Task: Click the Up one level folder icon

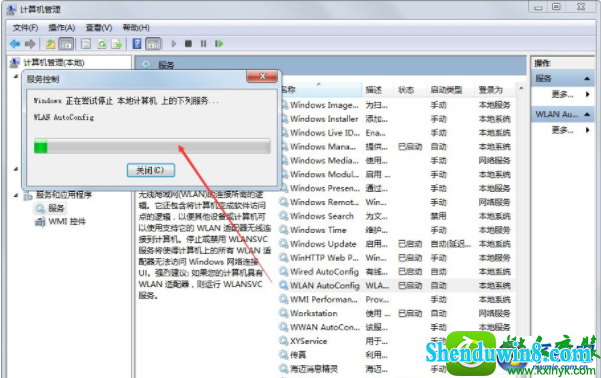Action: point(50,44)
